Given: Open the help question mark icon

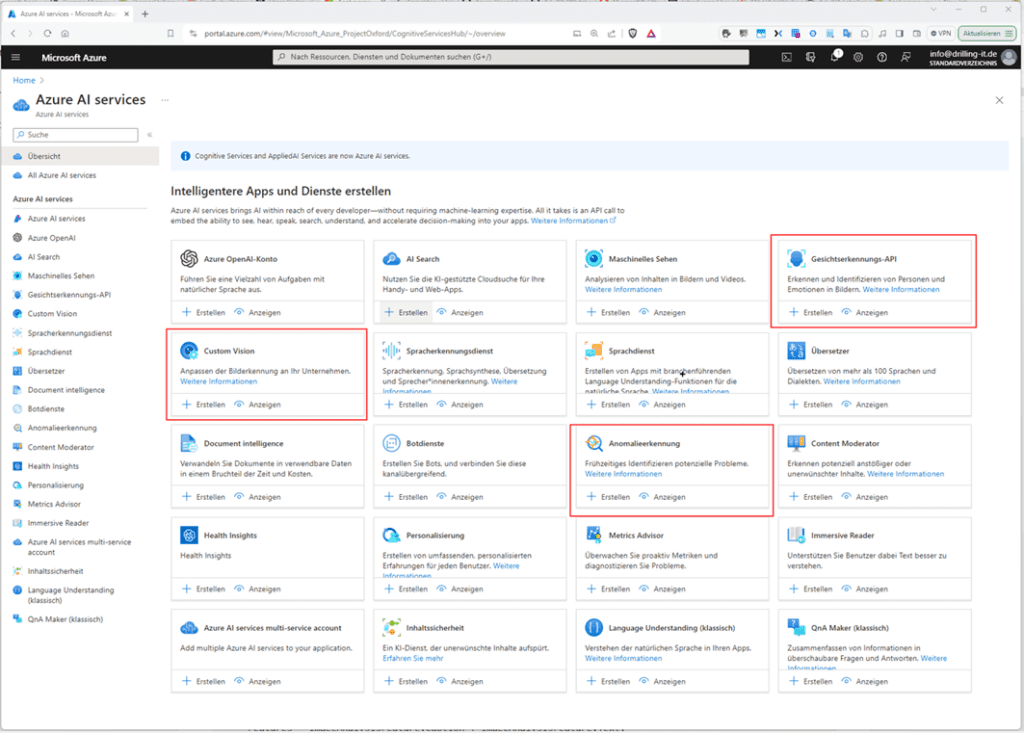Looking at the screenshot, I should [x=882, y=57].
